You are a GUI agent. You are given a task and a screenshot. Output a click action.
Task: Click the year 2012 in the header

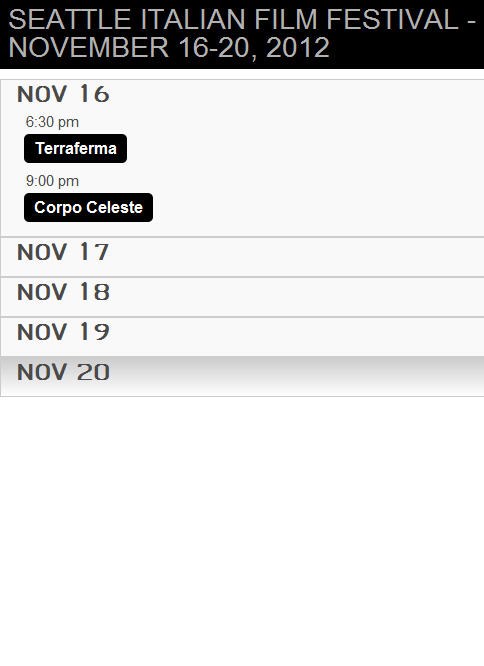298,47
